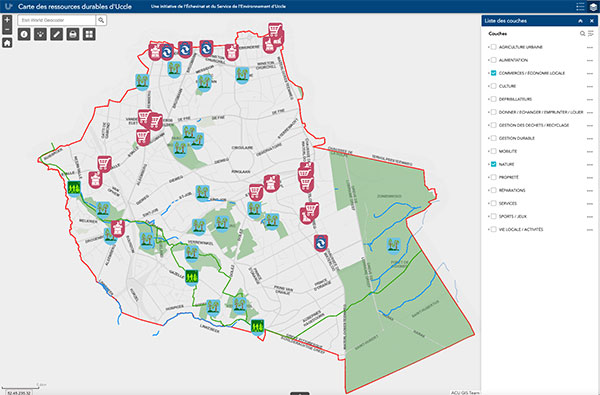The image size is (600, 395).
Task: Expand the SERVICES layer arrow
Action: (x=489, y=203)
